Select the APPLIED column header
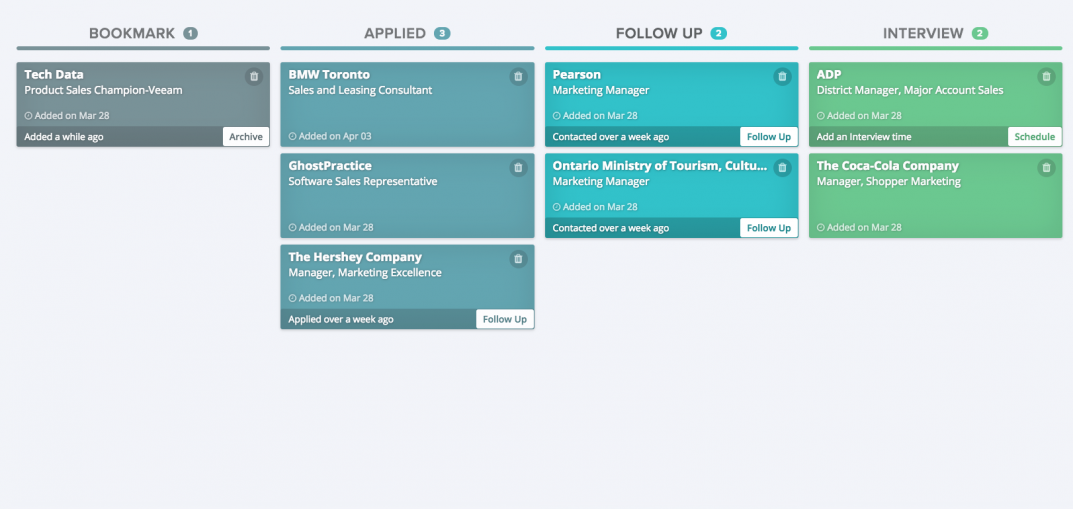The width and height of the screenshot is (1073, 509). [x=395, y=33]
